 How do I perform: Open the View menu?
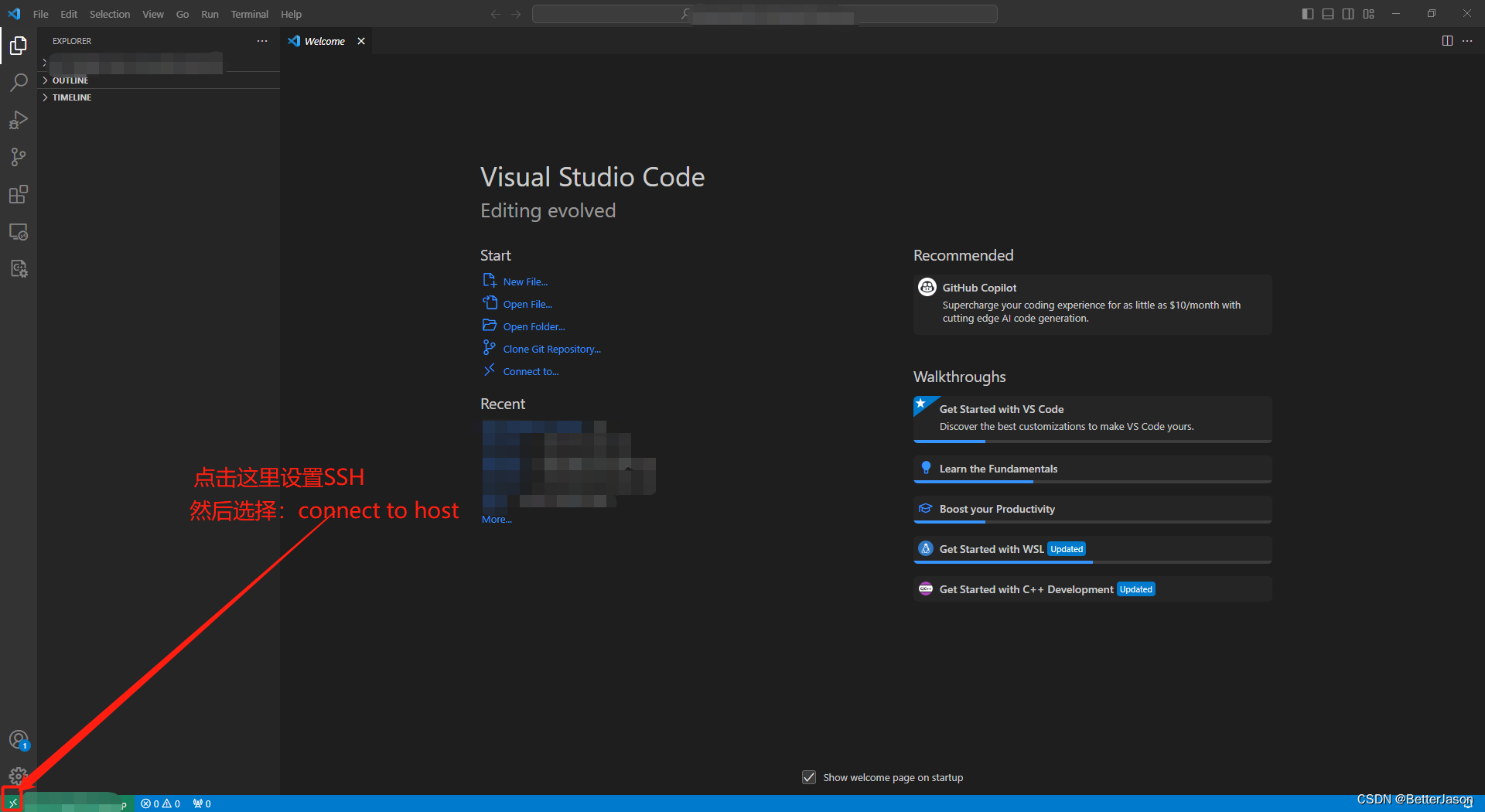pos(153,14)
